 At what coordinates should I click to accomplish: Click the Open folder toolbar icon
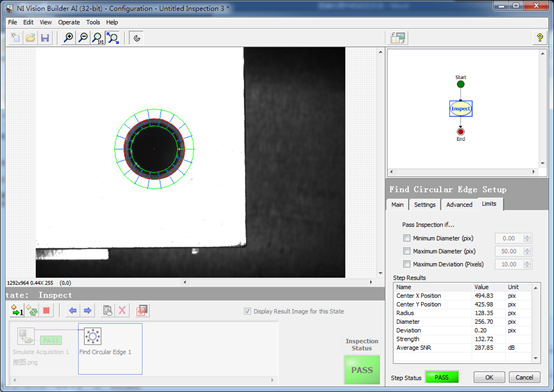coord(30,38)
